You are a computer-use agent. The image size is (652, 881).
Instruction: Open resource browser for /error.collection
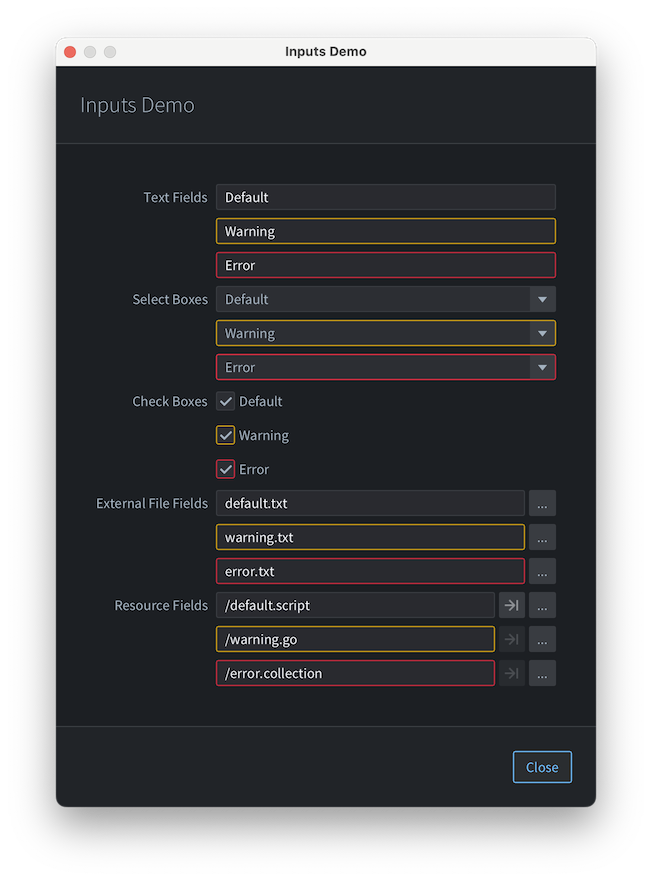coord(542,673)
